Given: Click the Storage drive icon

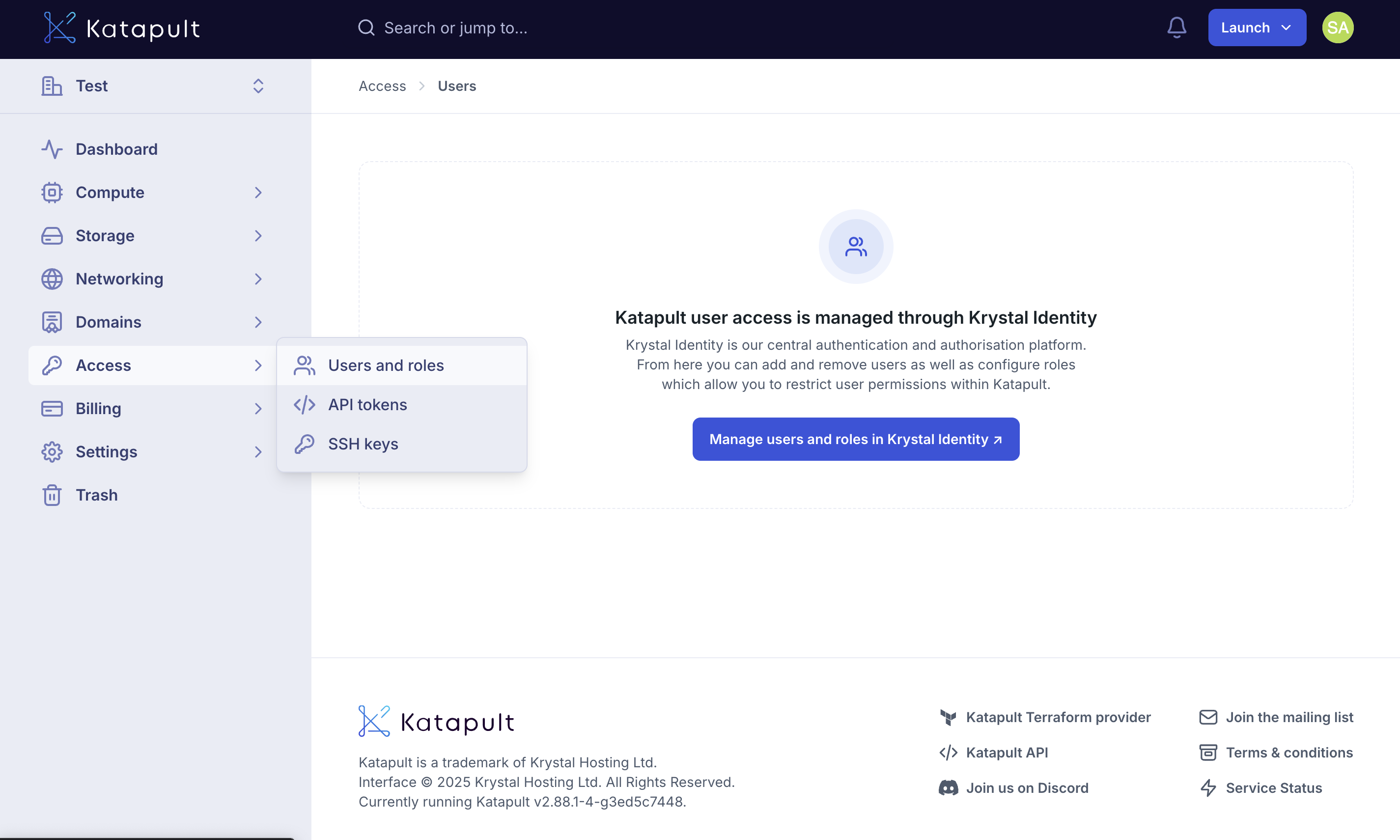Looking at the screenshot, I should point(52,236).
